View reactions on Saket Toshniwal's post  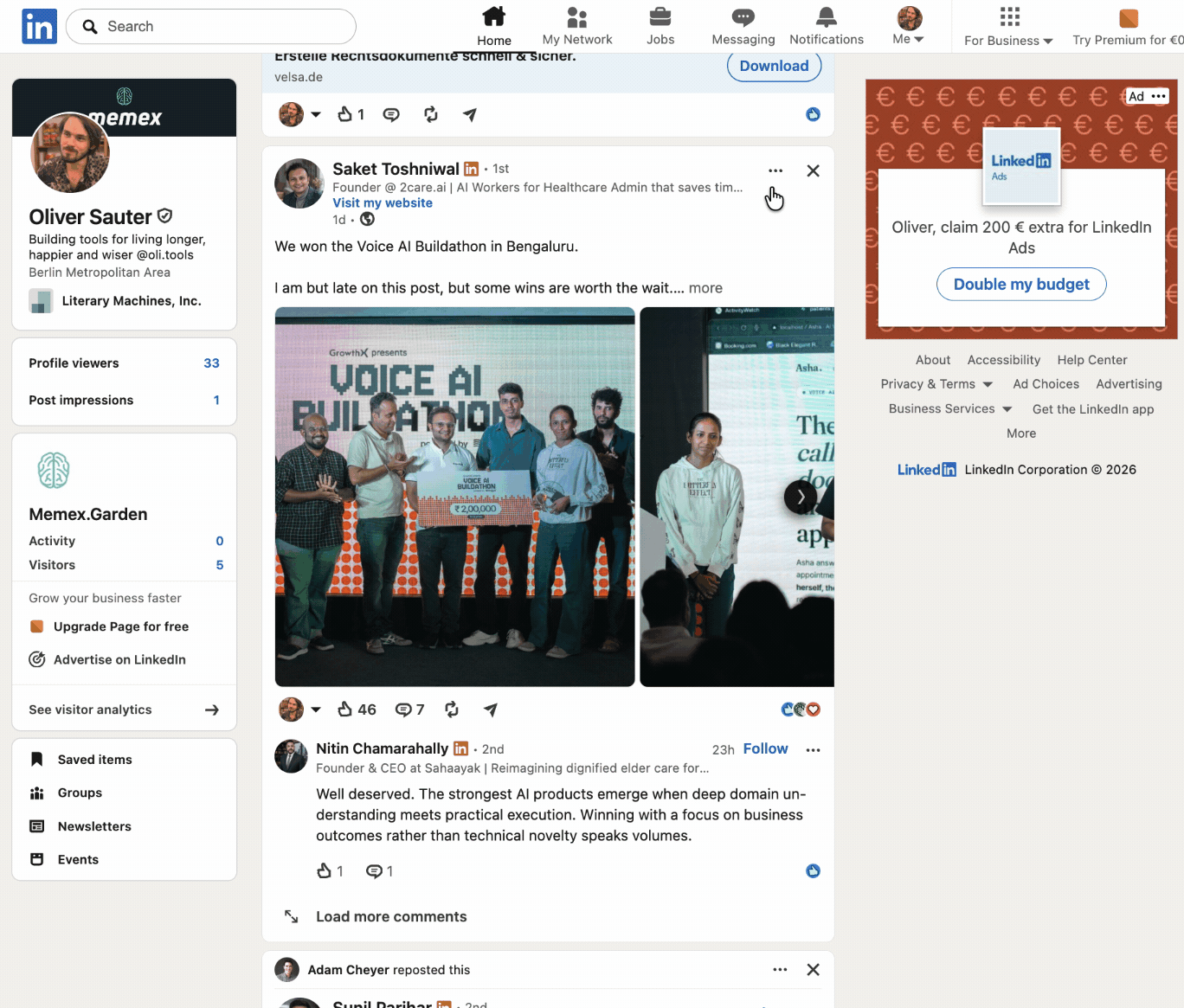pyautogui.click(x=801, y=709)
